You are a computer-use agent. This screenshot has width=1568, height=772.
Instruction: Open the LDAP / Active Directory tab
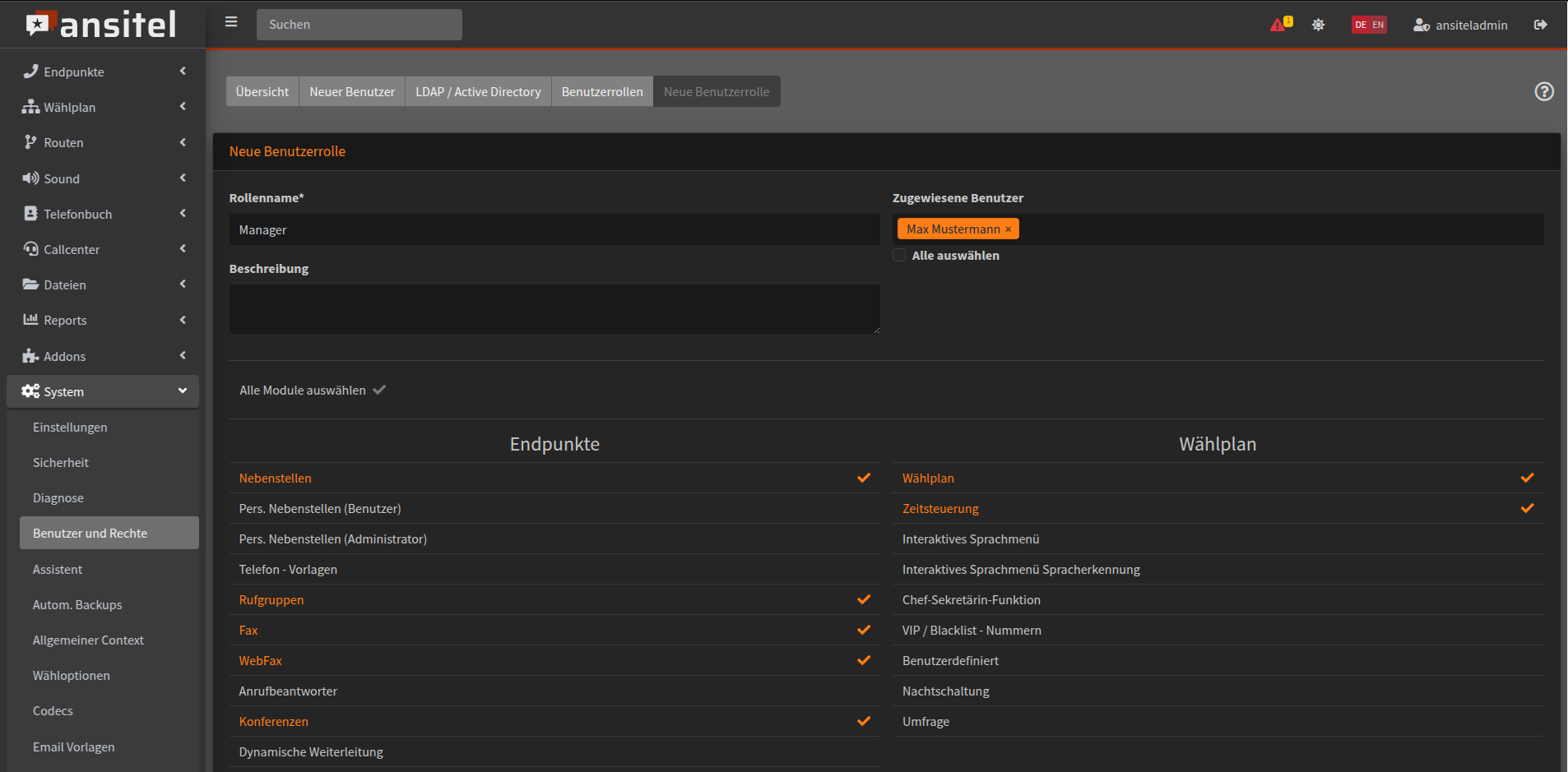click(x=477, y=91)
